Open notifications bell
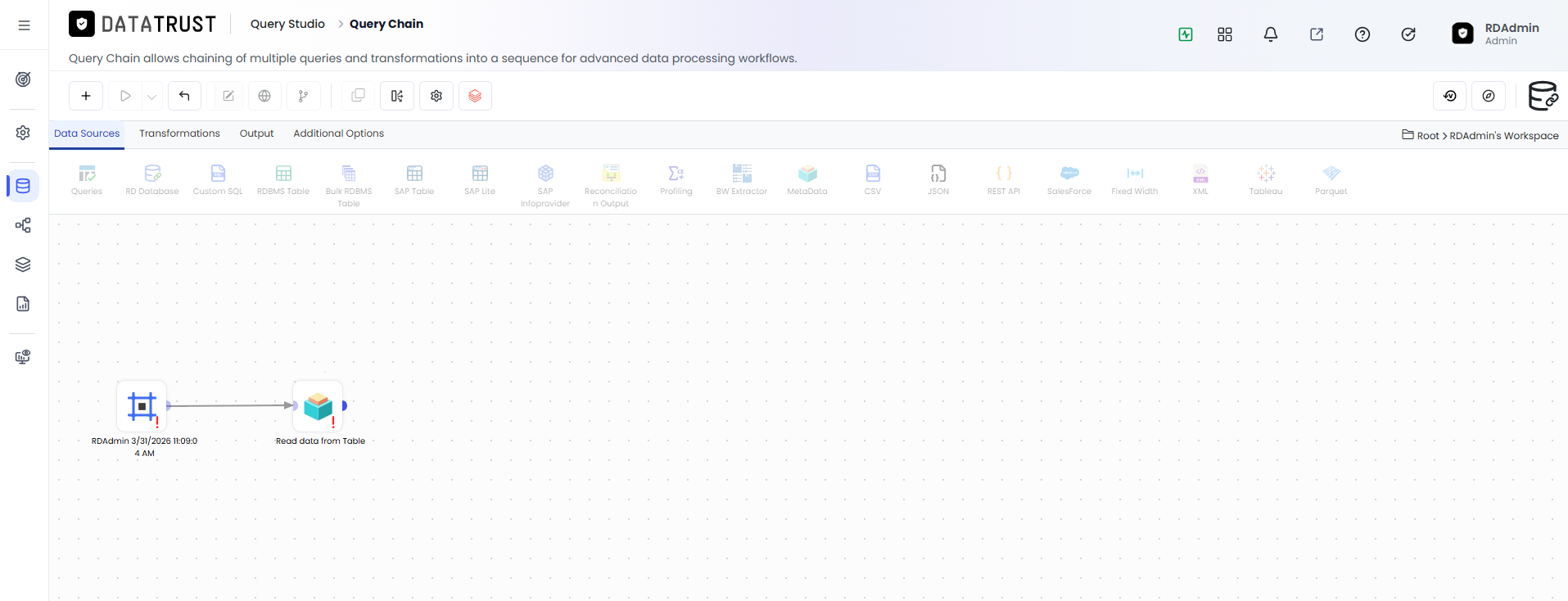Viewport: 1568px width, 601px height. pos(1271,34)
